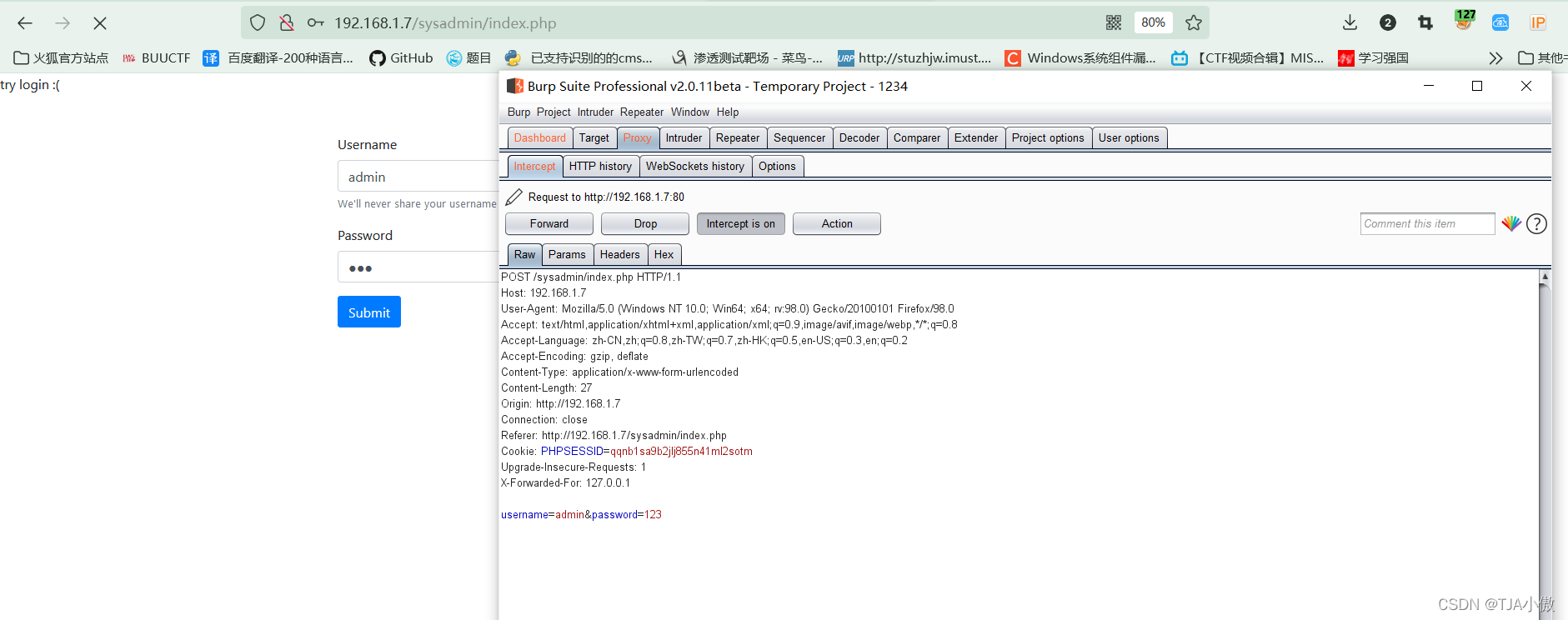Select the Proxy tab
The height and width of the screenshot is (620, 1568).
point(638,138)
